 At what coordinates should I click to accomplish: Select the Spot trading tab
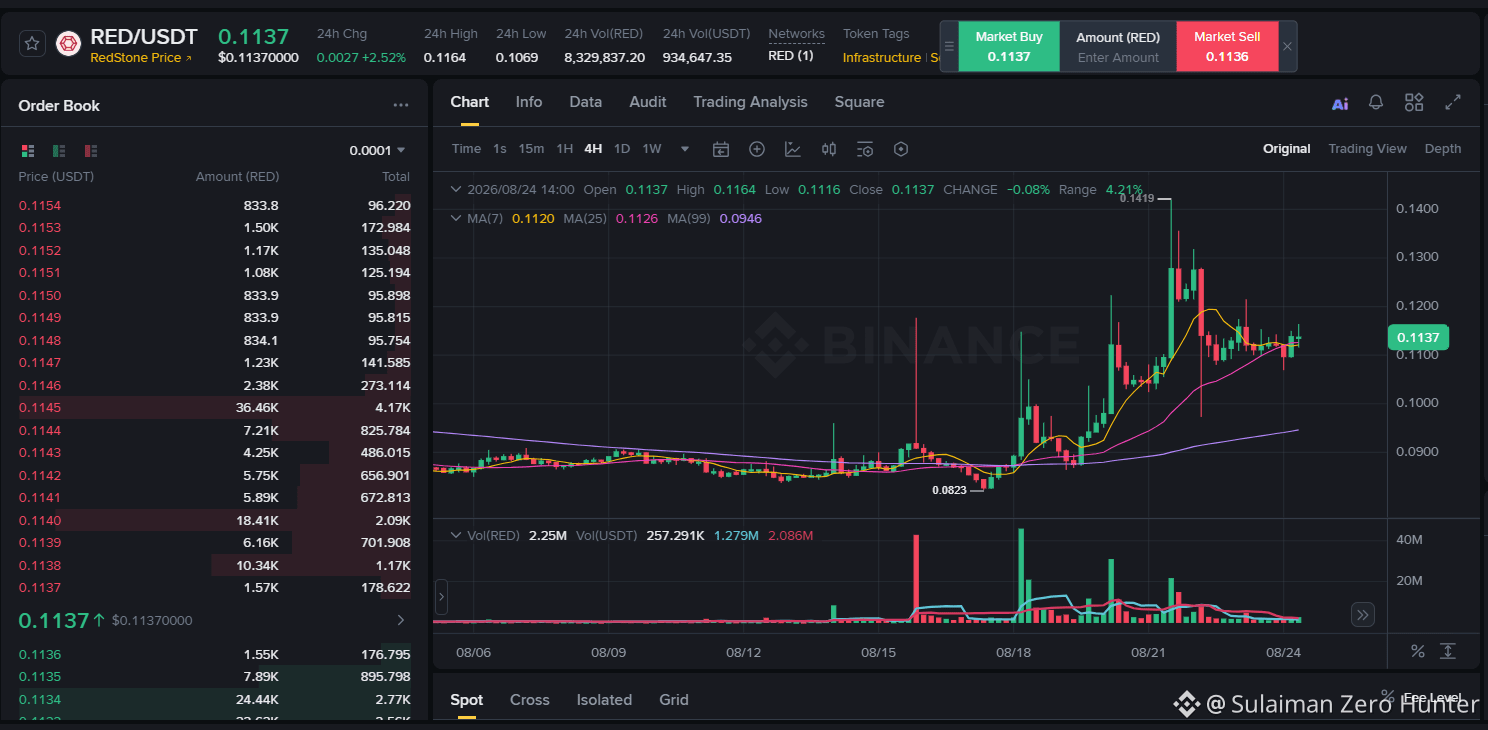pyautogui.click(x=467, y=700)
